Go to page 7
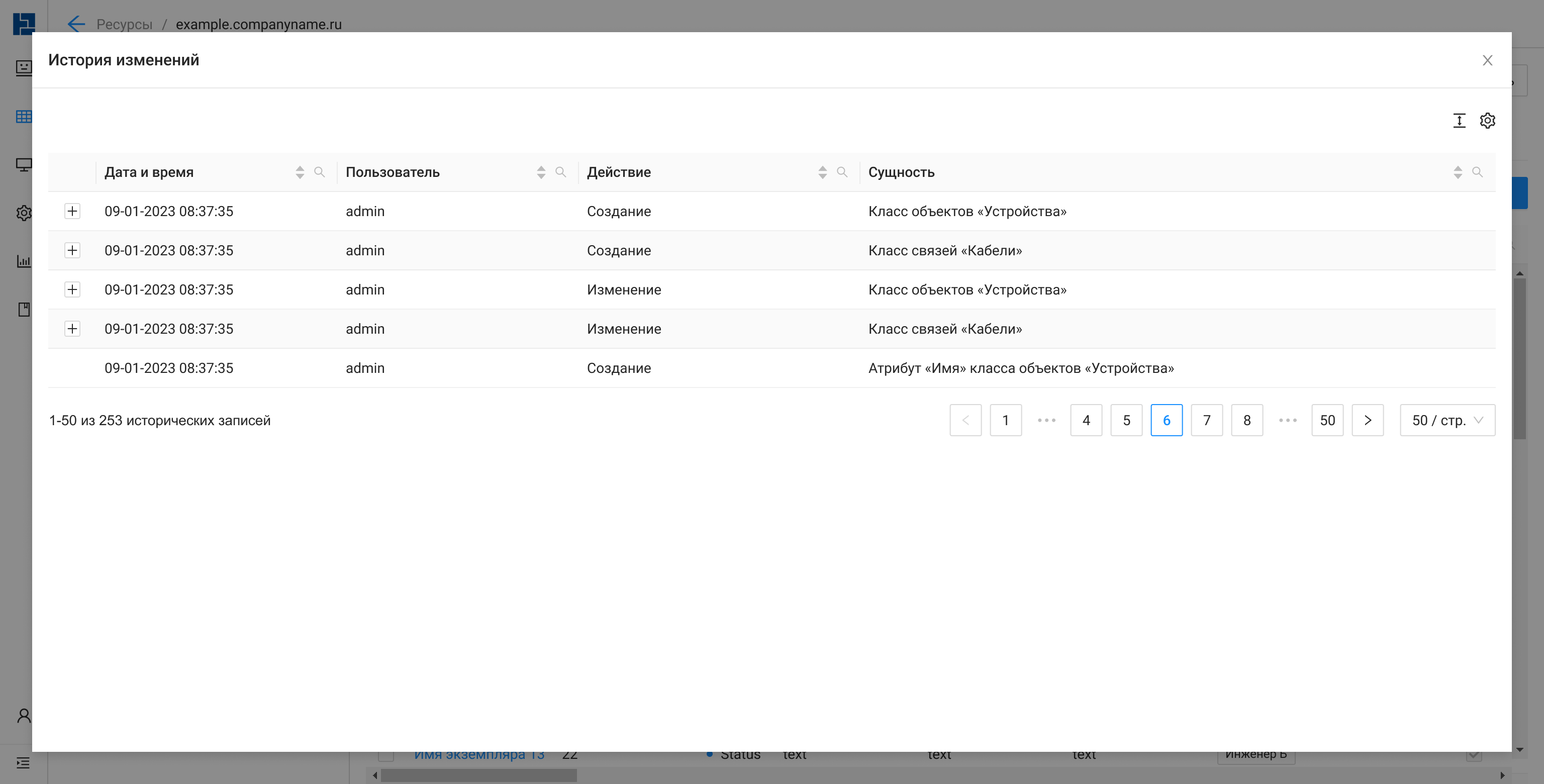Viewport: 1544px width, 784px height. click(1206, 420)
